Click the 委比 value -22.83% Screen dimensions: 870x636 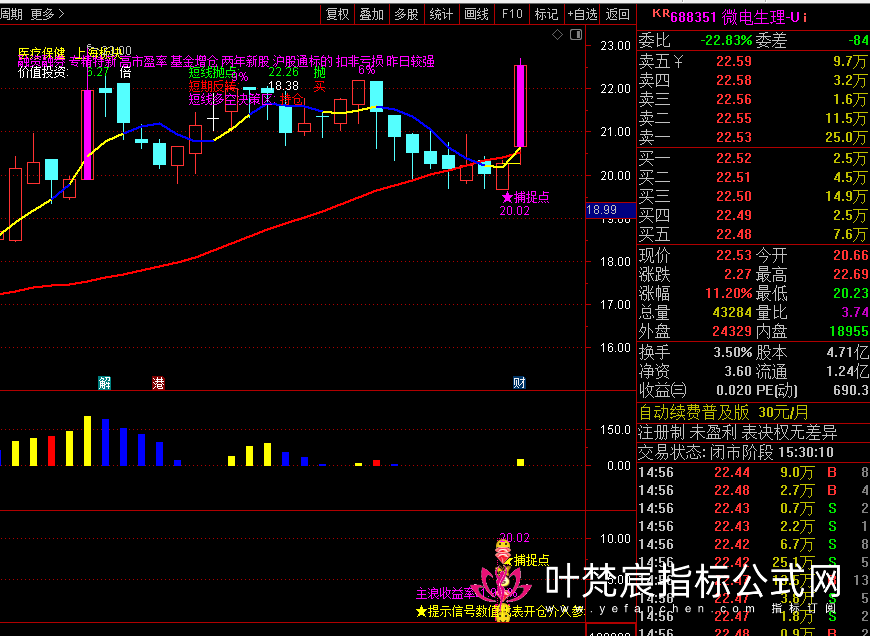point(726,40)
